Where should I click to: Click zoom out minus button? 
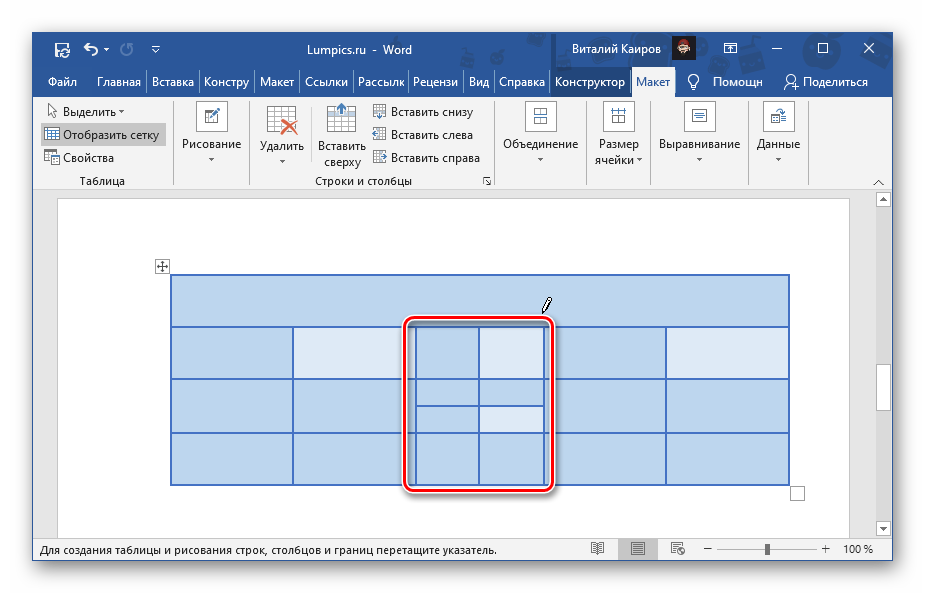pyautogui.click(x=707, y=549)
